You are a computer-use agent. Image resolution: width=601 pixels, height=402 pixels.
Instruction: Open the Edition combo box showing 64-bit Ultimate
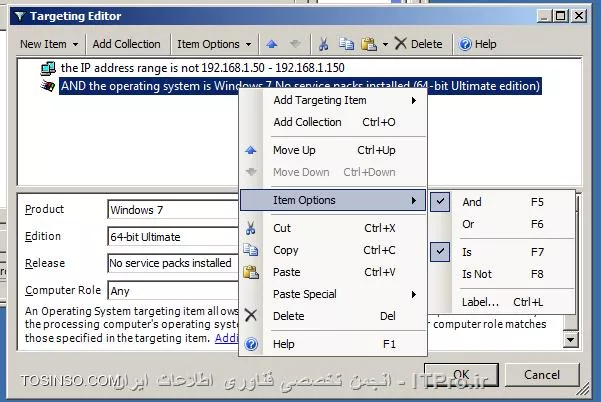tap(173, 237)
